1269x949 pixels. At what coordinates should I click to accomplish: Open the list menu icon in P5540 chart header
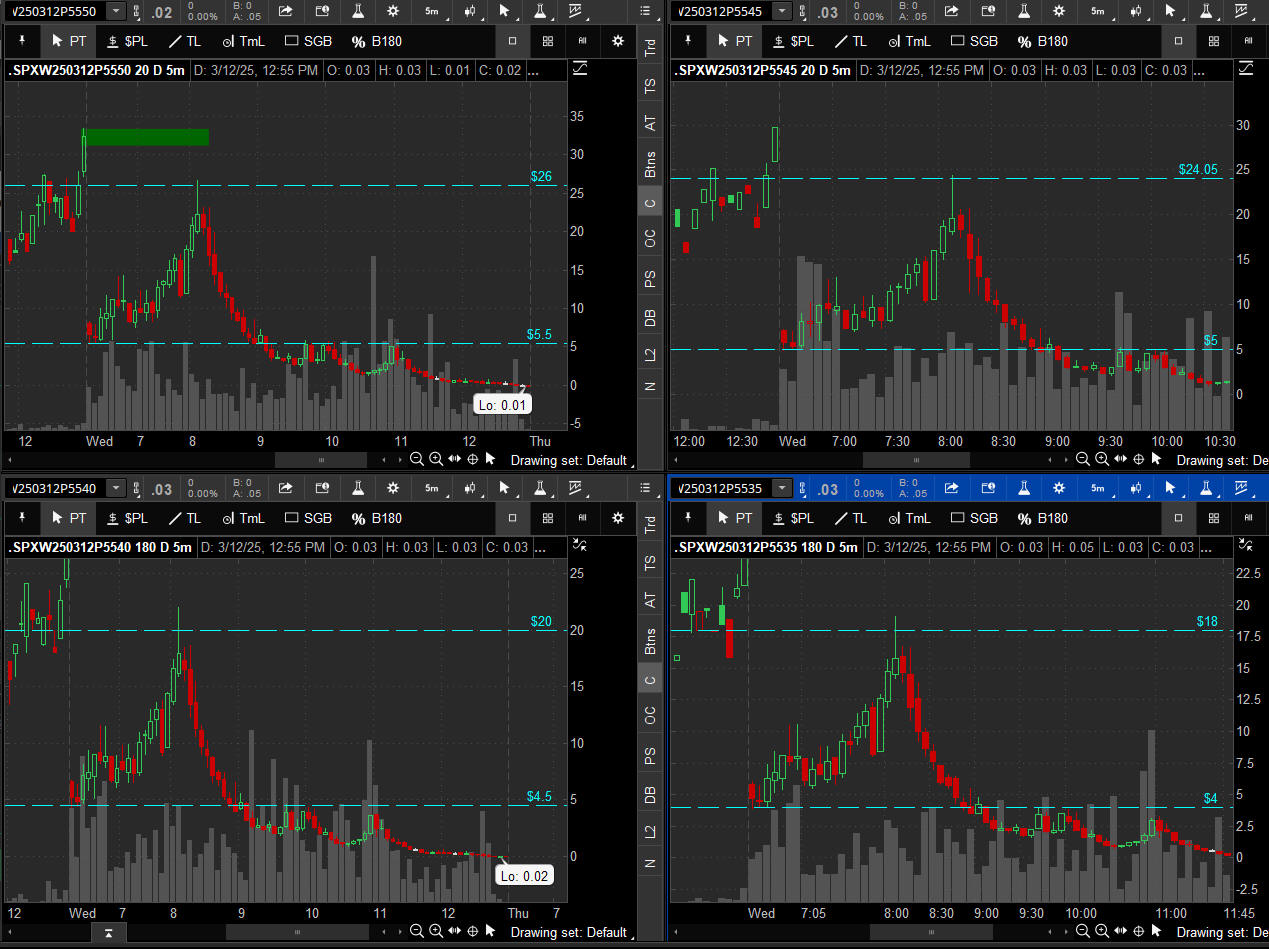point(644,488)
